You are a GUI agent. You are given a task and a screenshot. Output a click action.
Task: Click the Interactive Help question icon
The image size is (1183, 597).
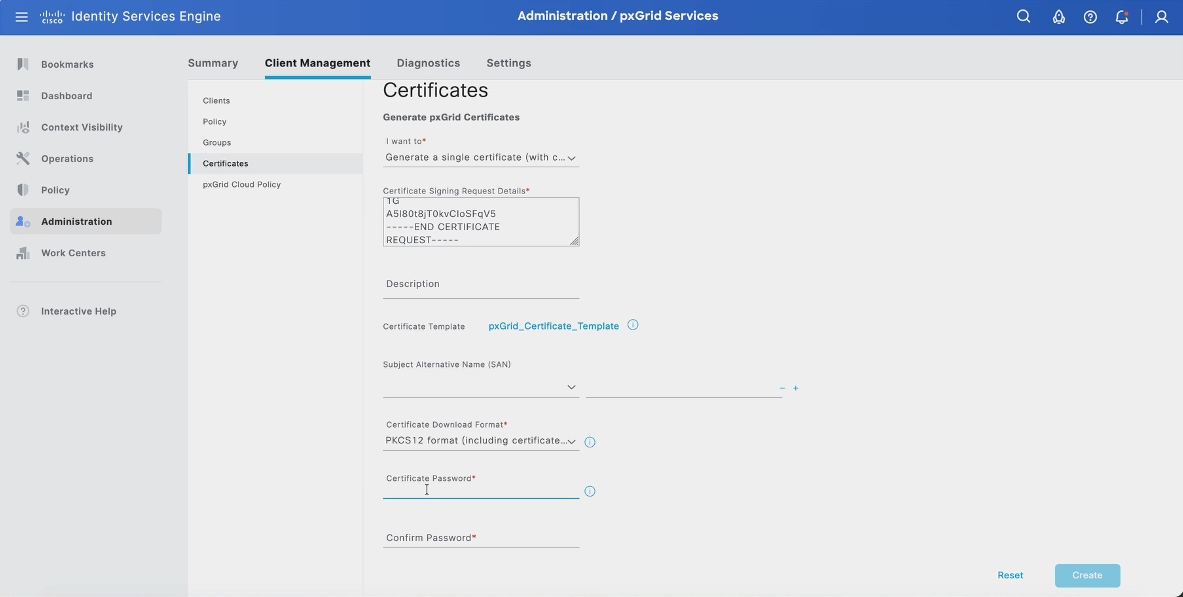coord(23,311)
